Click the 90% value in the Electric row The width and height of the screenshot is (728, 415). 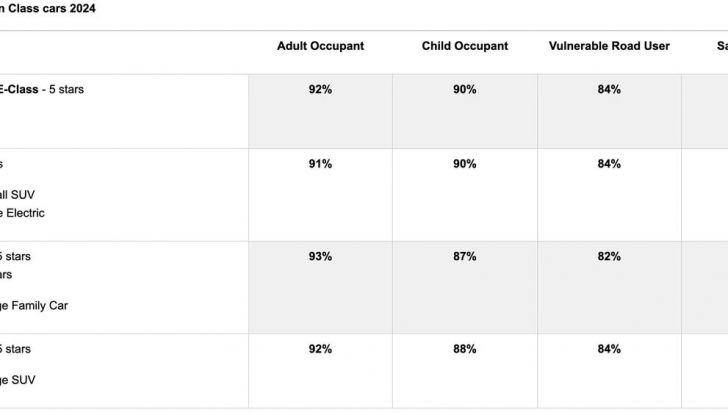pyautogui.click(x=464, y=164)
